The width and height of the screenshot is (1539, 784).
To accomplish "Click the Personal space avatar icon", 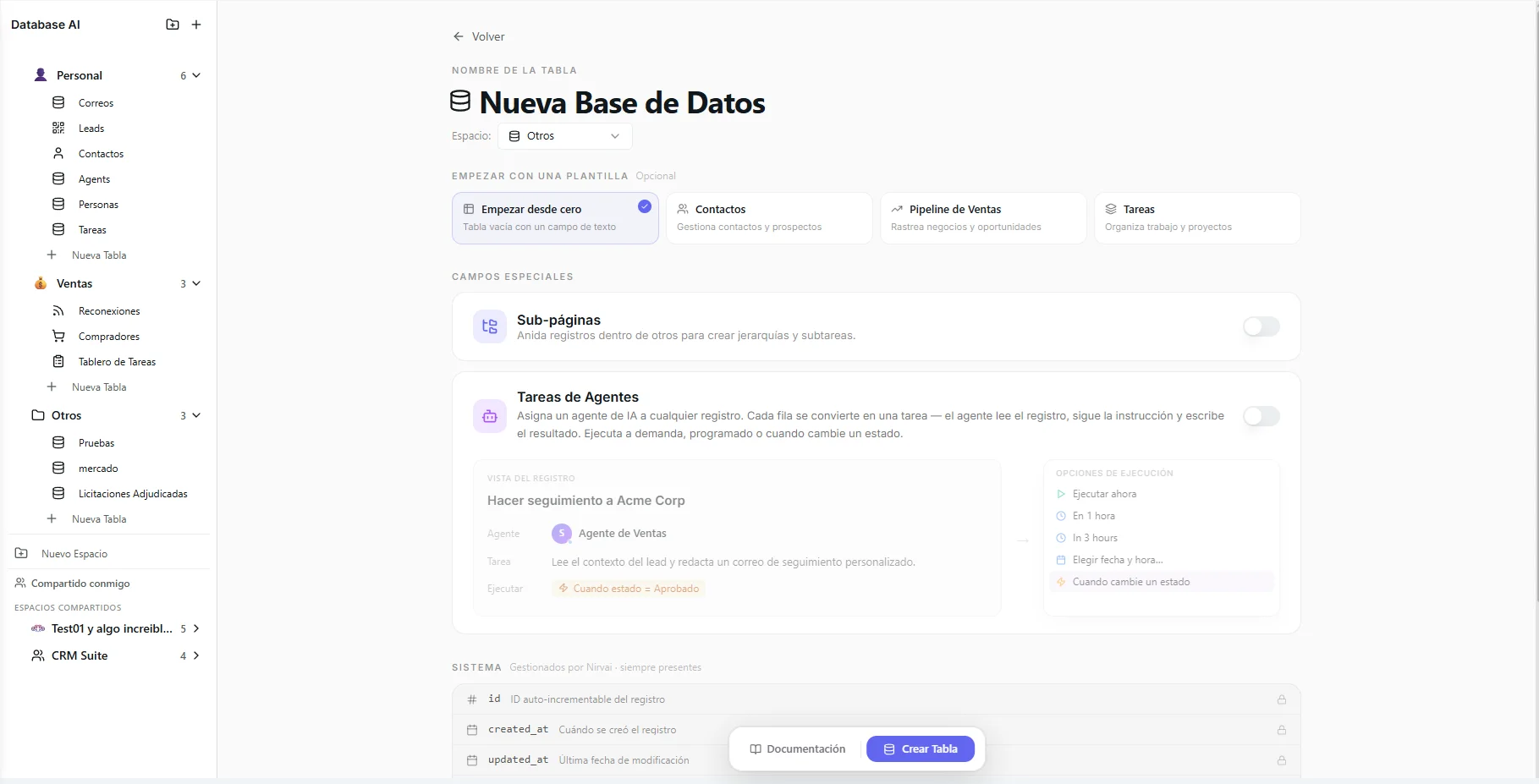I will point(41,74).
